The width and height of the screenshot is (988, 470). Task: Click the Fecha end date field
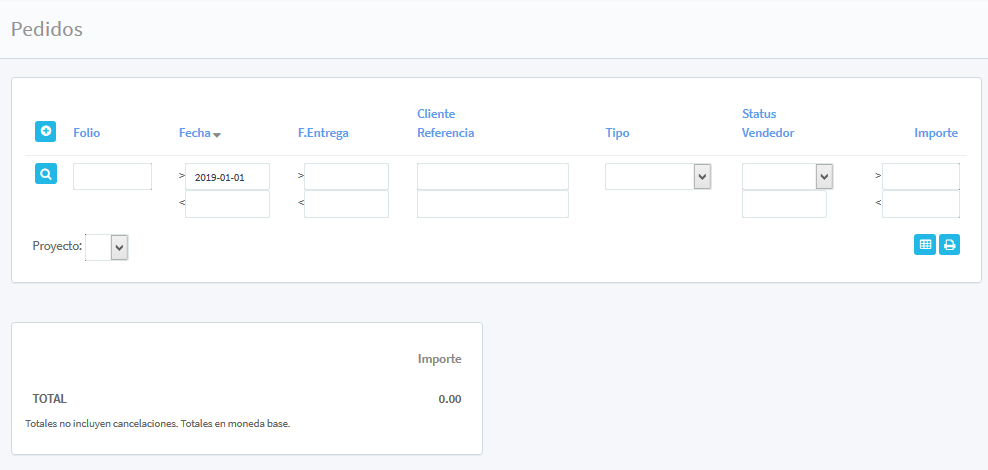tap(227, 204)
